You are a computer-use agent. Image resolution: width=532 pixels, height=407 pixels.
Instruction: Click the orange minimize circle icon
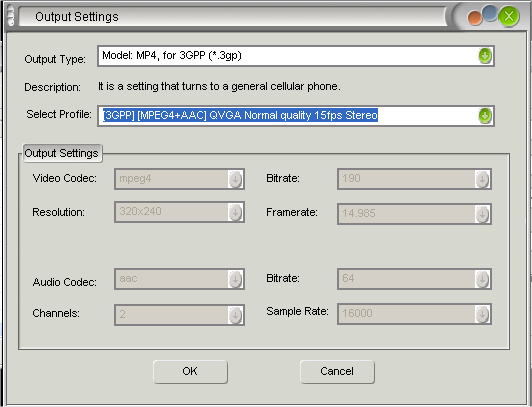point(475,18)
